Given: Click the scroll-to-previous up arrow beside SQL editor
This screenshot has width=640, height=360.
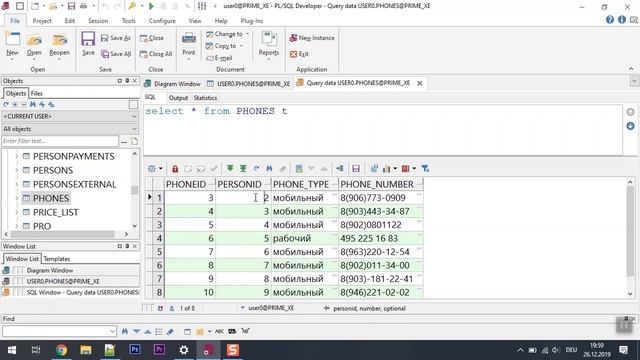Looking at the screenshot, I should [630, 112].
